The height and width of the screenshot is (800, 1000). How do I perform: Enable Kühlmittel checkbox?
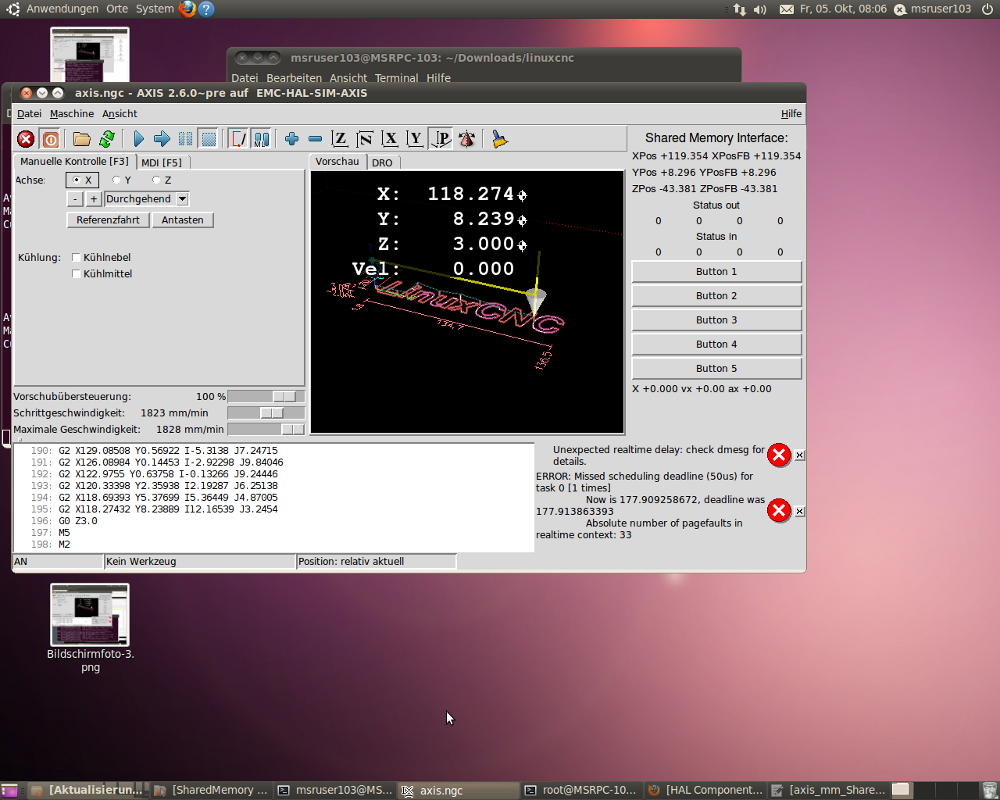[x=77, y=274]
